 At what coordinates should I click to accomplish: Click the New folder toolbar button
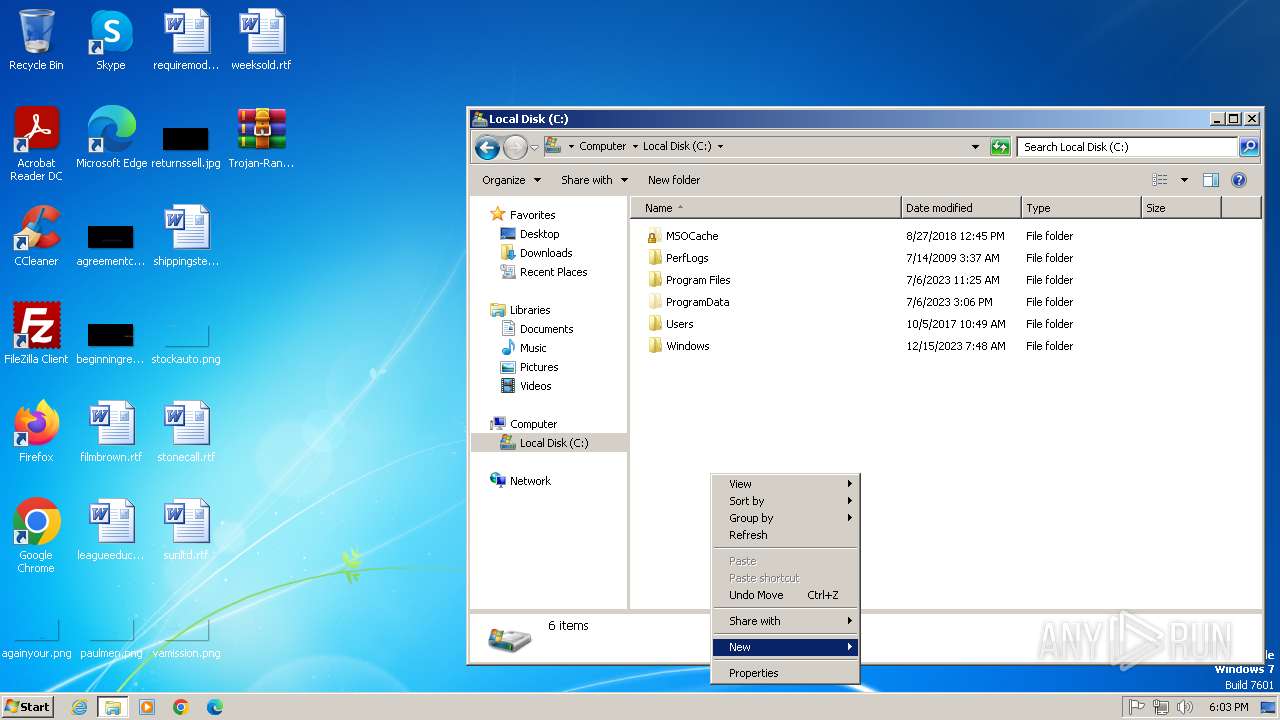pos(674,180)
